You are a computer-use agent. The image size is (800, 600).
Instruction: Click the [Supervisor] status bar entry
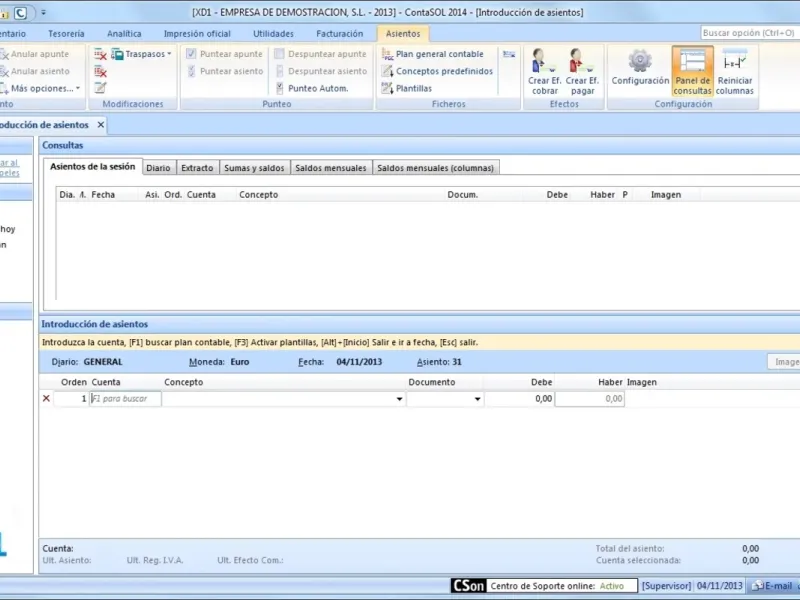tap(666, 586)
